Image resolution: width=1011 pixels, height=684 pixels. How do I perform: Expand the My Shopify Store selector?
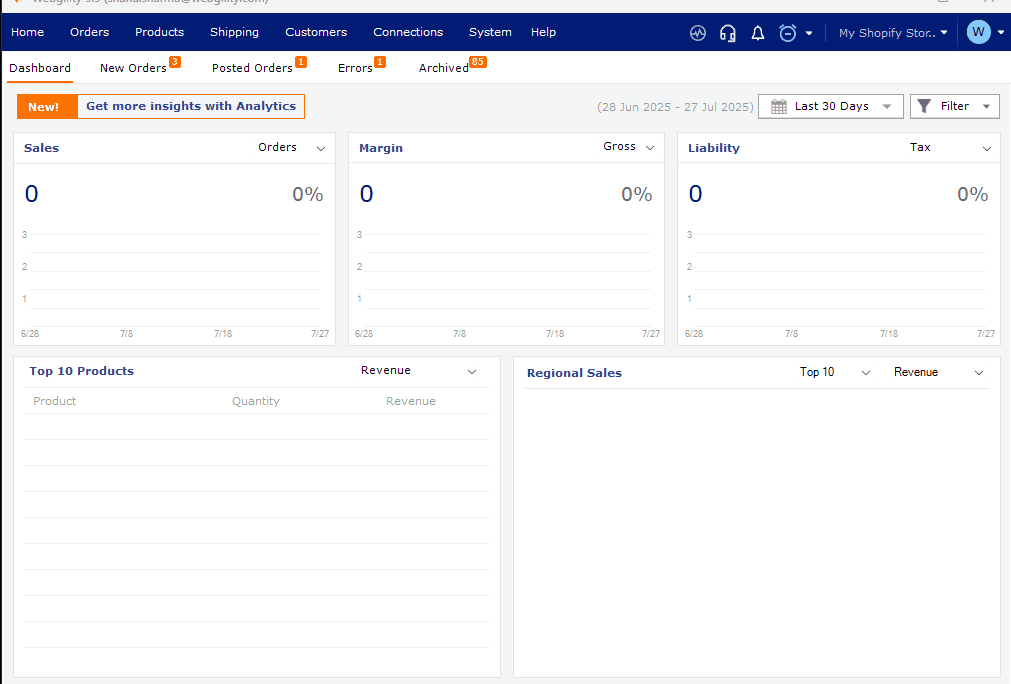click(892, 33)
